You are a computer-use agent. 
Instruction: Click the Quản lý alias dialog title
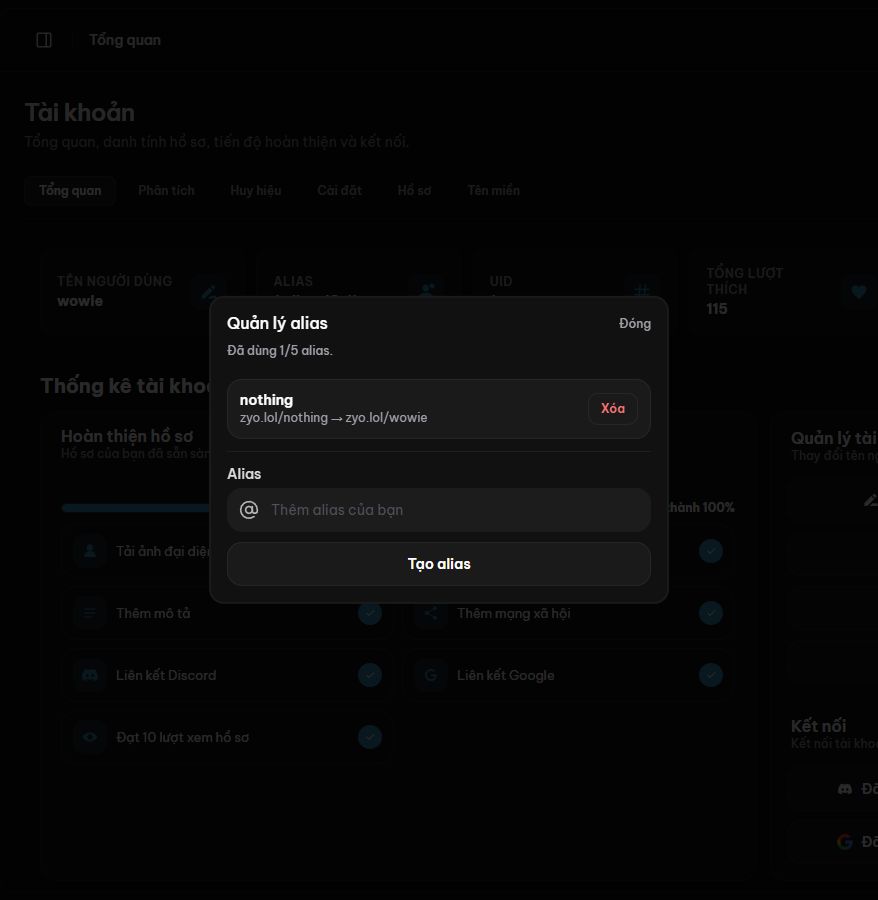pyautogui.click(x=277, y=323)
